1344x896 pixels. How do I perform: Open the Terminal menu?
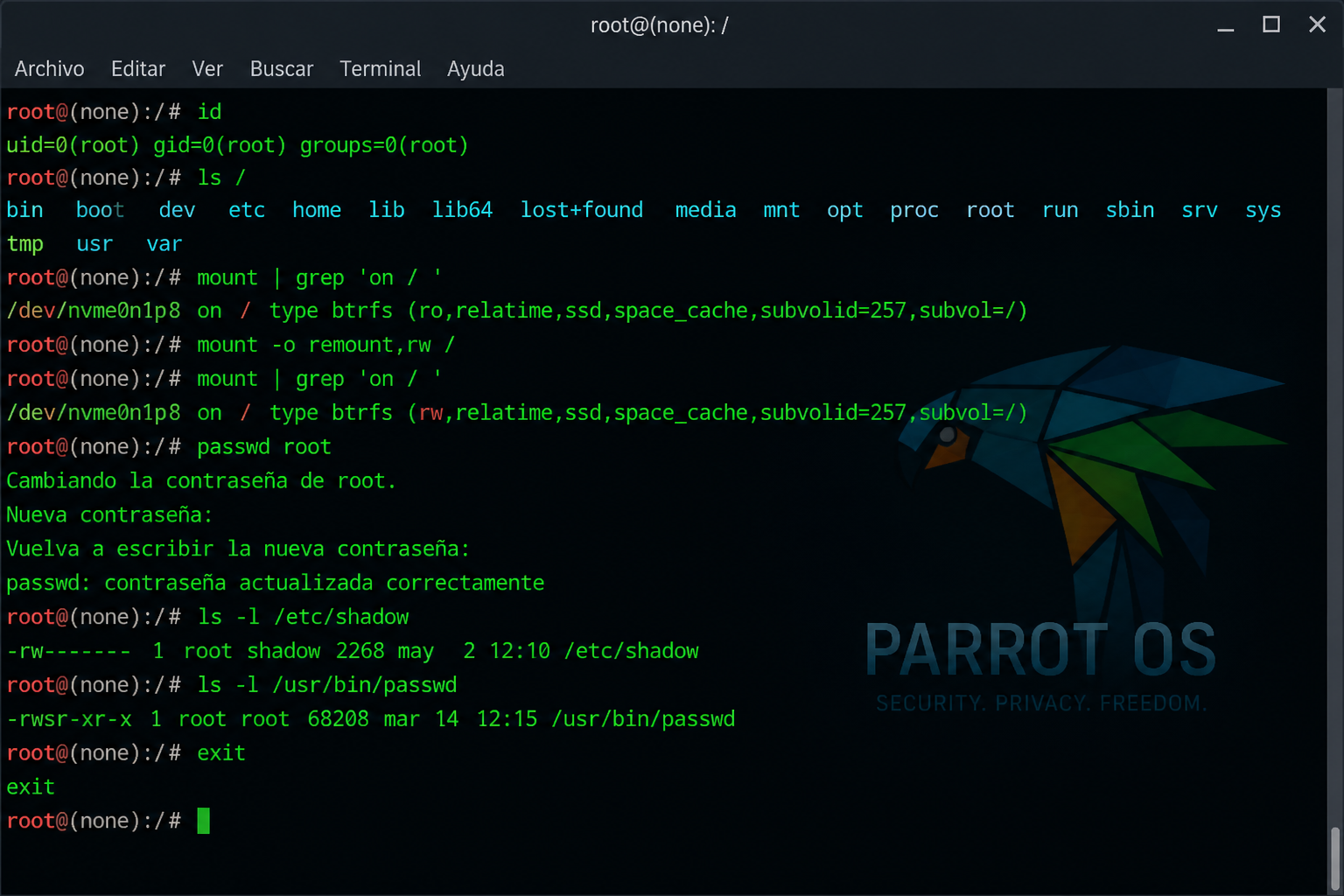[381, 69]
